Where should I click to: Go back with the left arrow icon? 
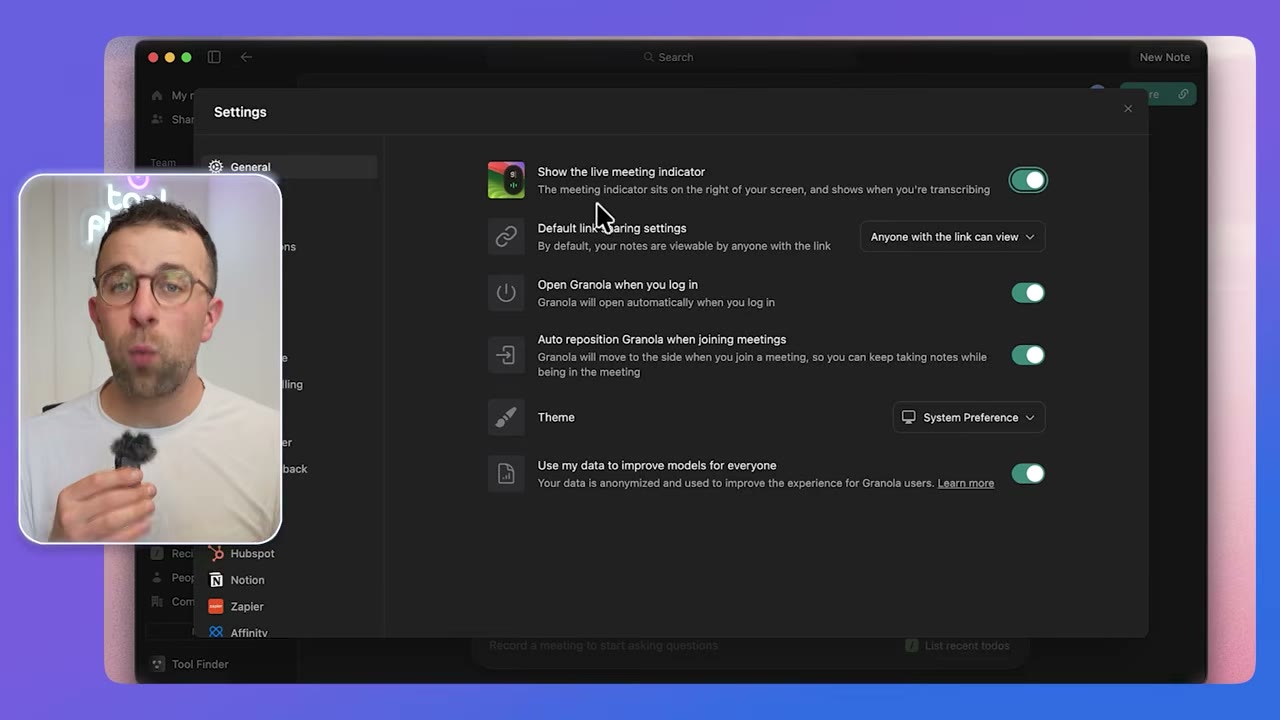(246, 57)
